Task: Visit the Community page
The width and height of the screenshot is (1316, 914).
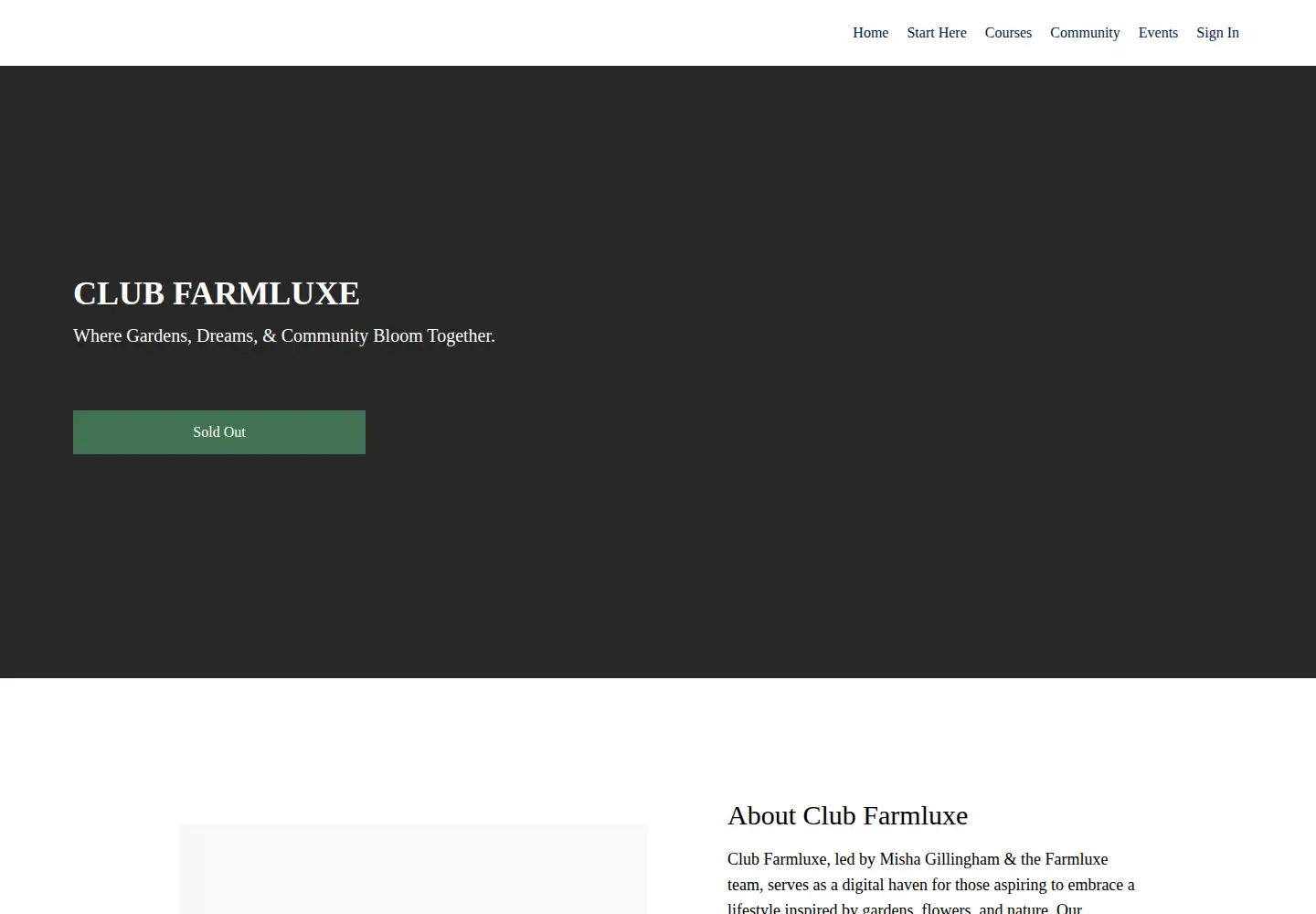Action: 1085,33
